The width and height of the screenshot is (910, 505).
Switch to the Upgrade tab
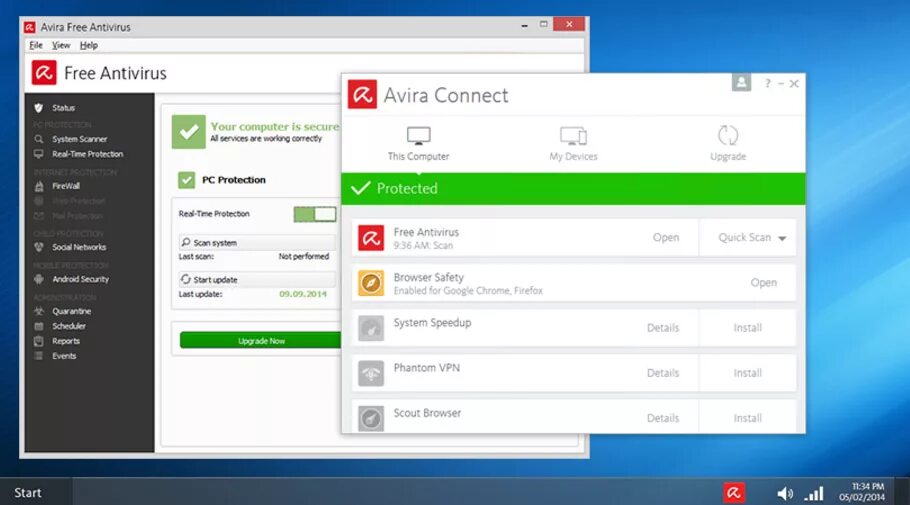(x=728, y=143)
